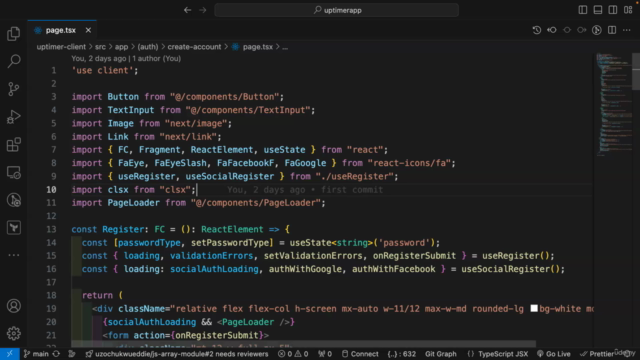The width and height of the screenshot is (640, 360).
Task: Click the white bg-white color swatch
Action: click(x=534, y=309)
